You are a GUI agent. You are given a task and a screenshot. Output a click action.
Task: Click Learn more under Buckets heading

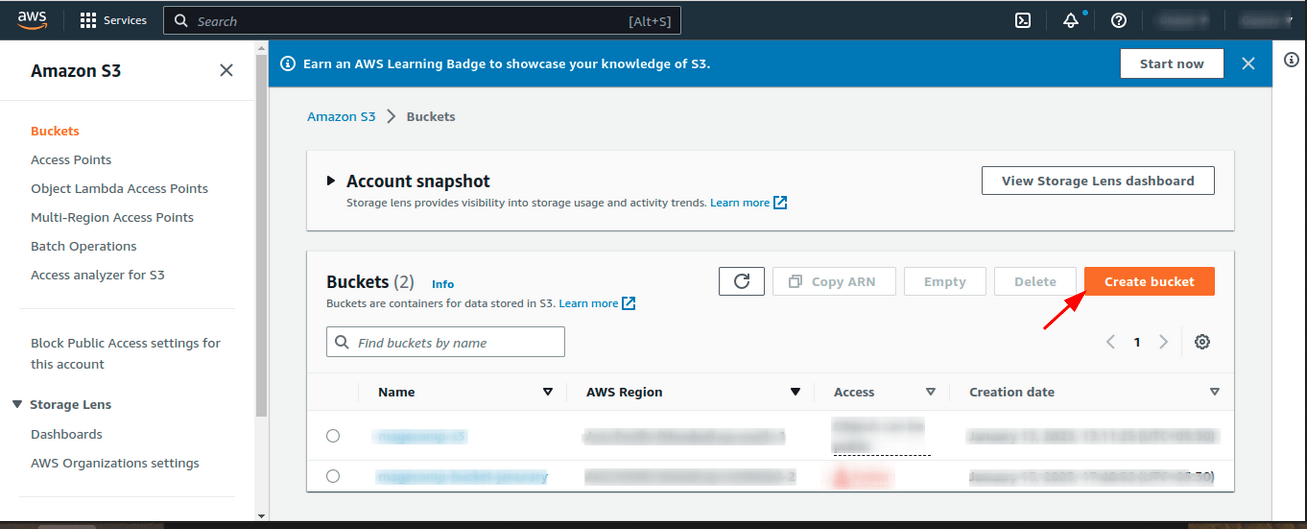tap(588, 304)
